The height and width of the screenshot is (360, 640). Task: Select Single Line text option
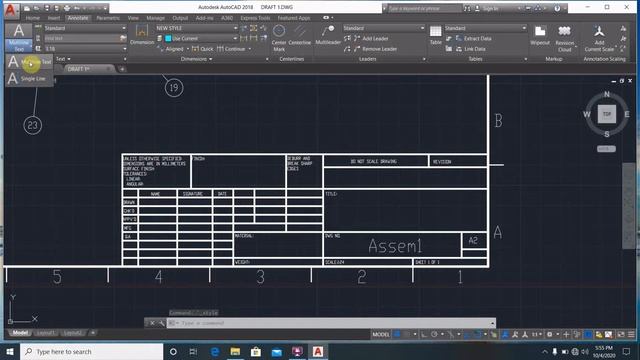pyautogui.click(x=29, y=78)
